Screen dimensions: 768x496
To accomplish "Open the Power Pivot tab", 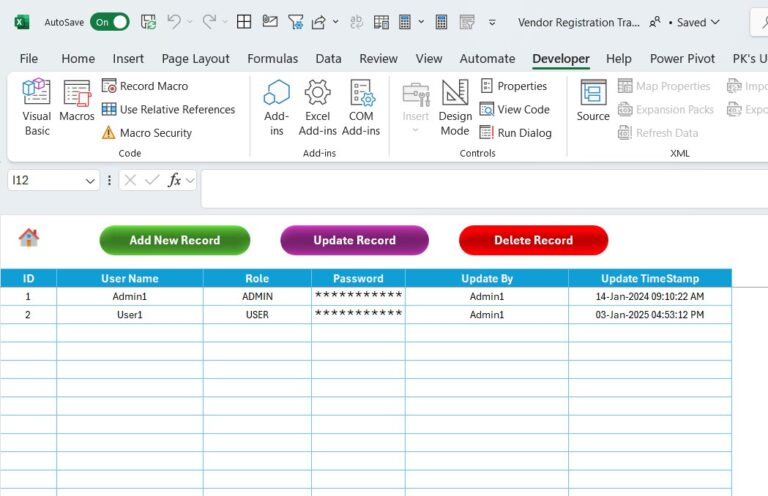I will coord(682,59).
